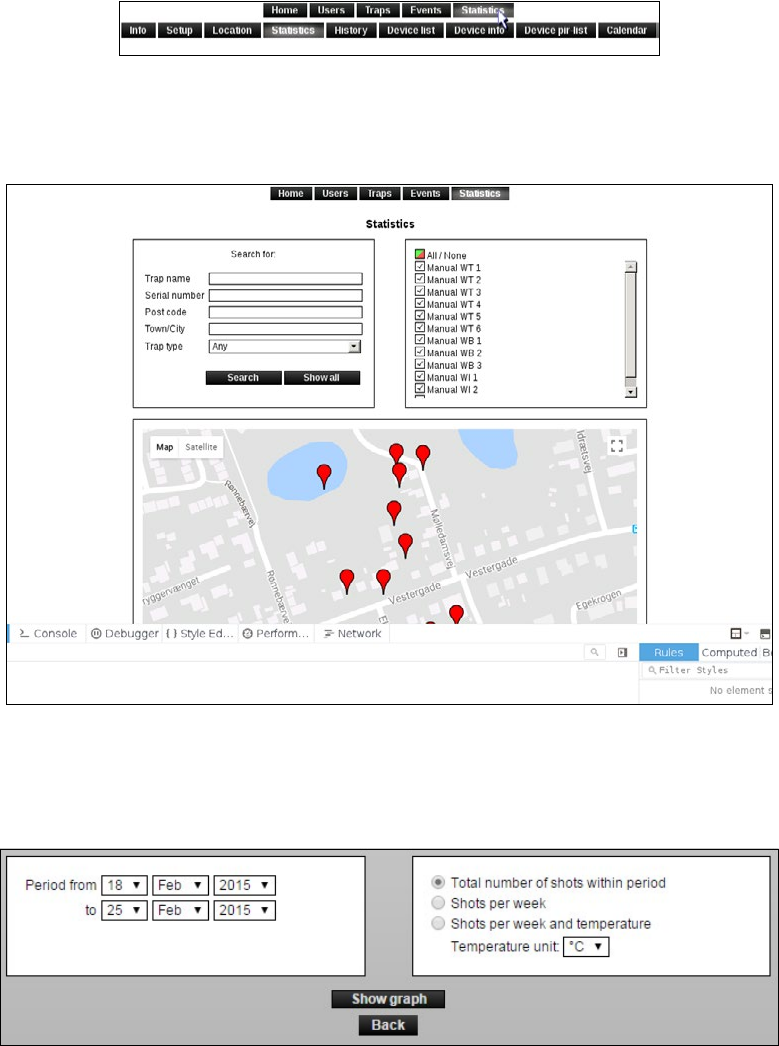The width and height of the screenshot is (779, 1046).
Task: Toggle the Manual WI 2 checkbox
Action: tap(420, 389)
